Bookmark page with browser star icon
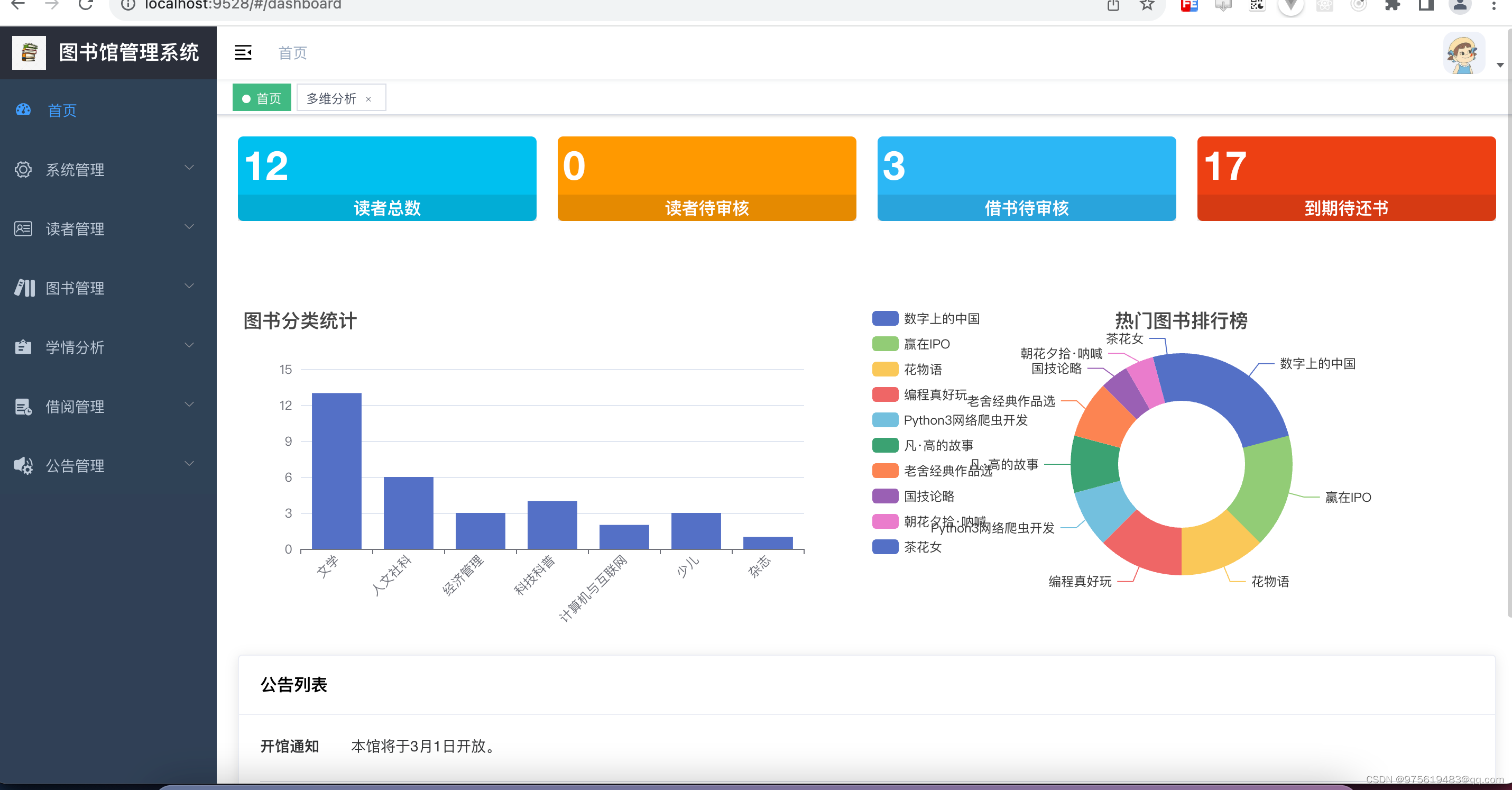 tap(1146, 6)
